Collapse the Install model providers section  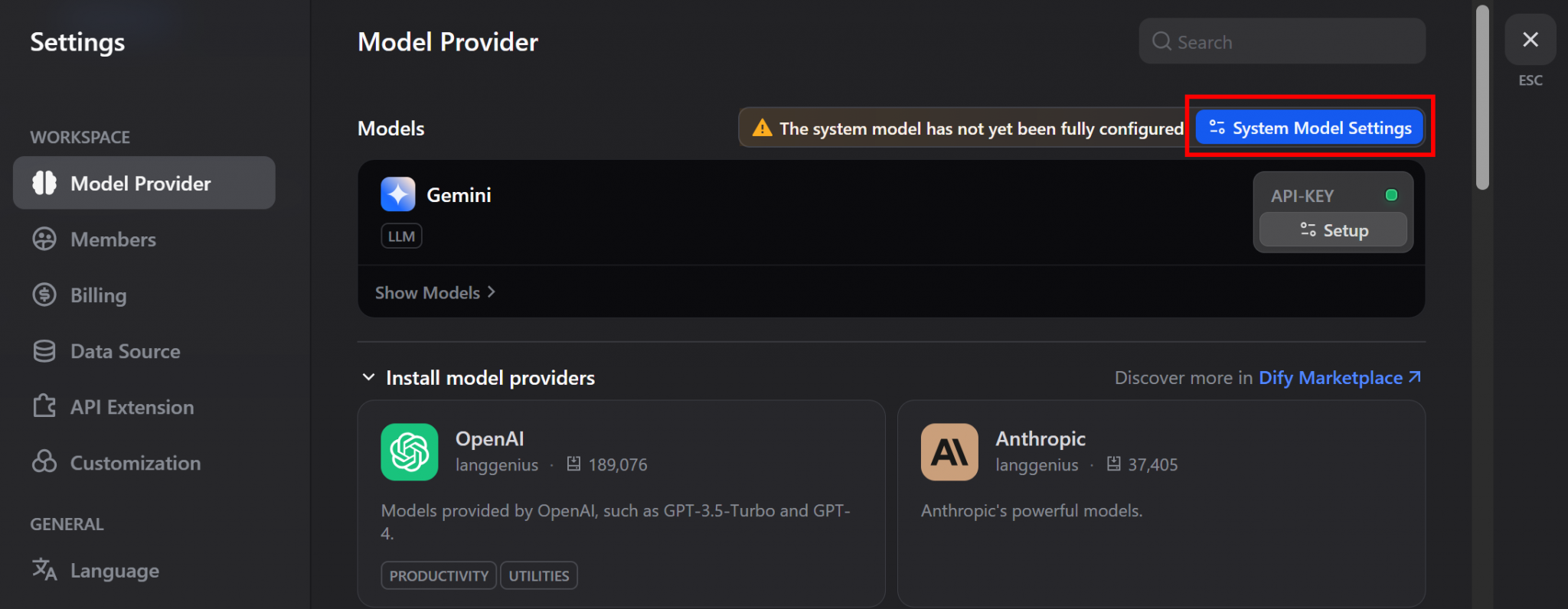pos(369,377)
